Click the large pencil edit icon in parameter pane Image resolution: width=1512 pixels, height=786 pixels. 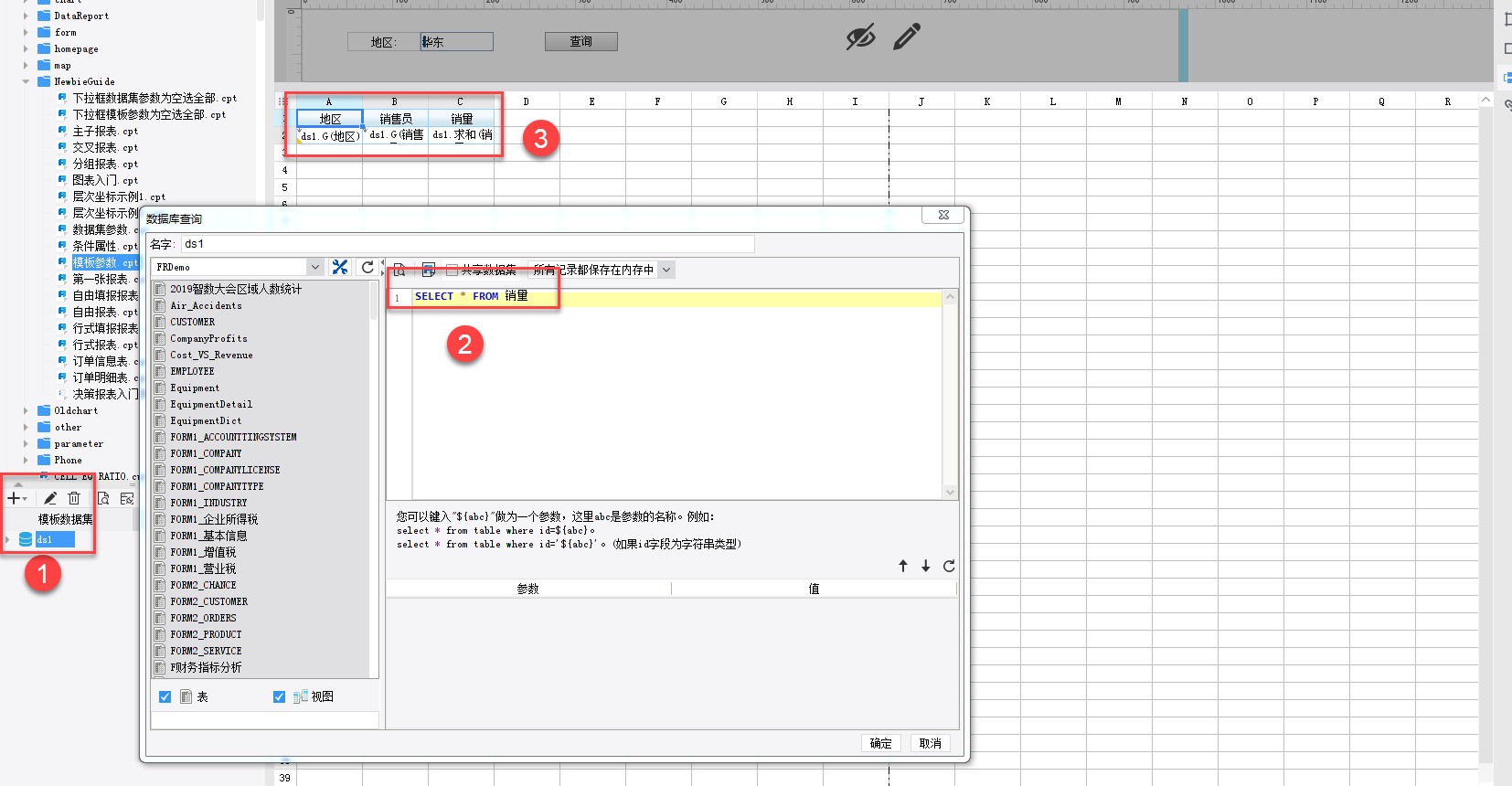coord(907,37)
